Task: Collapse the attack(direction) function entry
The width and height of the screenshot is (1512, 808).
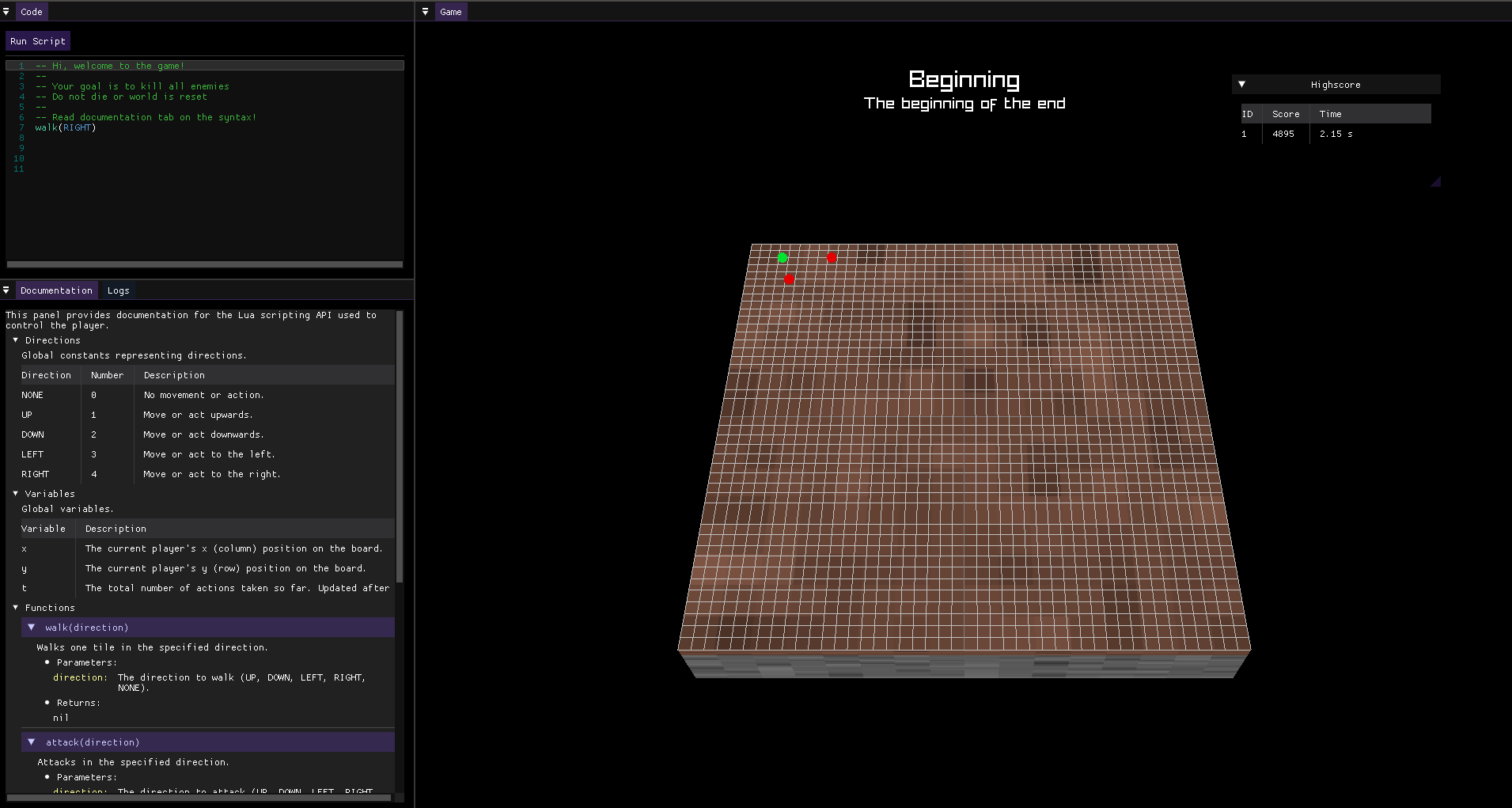Action: tap(32, 742)
